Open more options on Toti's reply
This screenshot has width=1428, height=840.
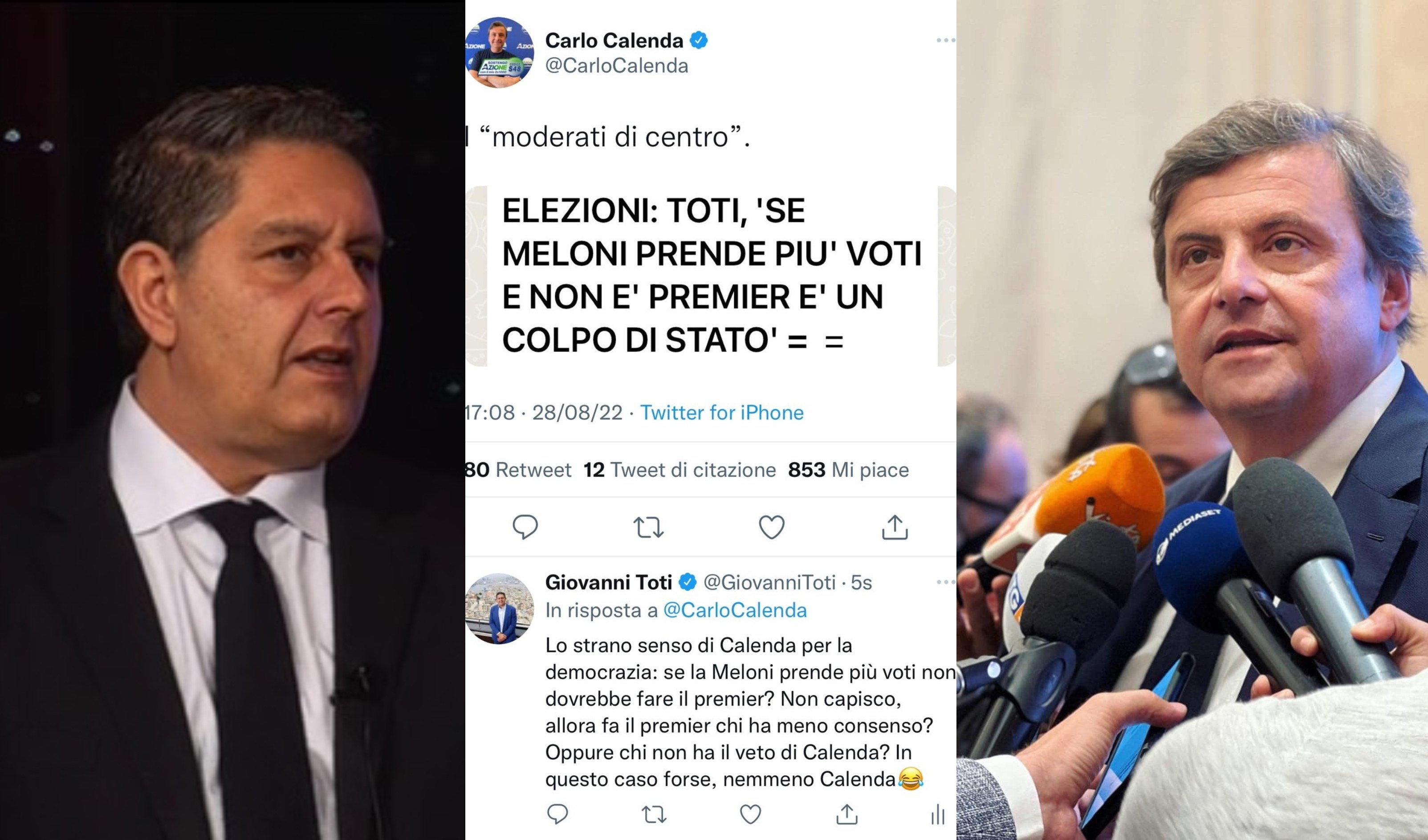click(945, 582)
